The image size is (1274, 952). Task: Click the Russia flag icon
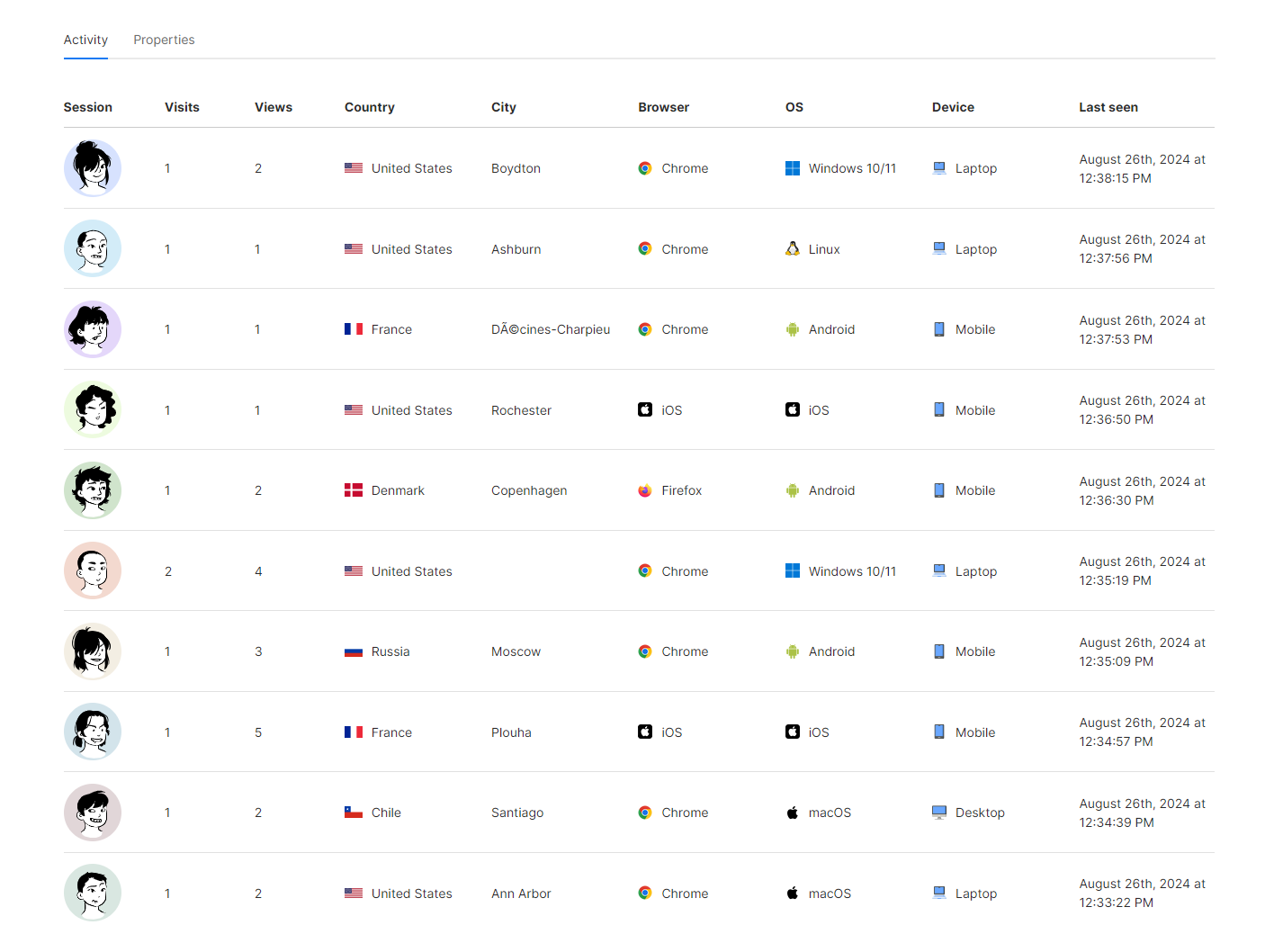354,651
